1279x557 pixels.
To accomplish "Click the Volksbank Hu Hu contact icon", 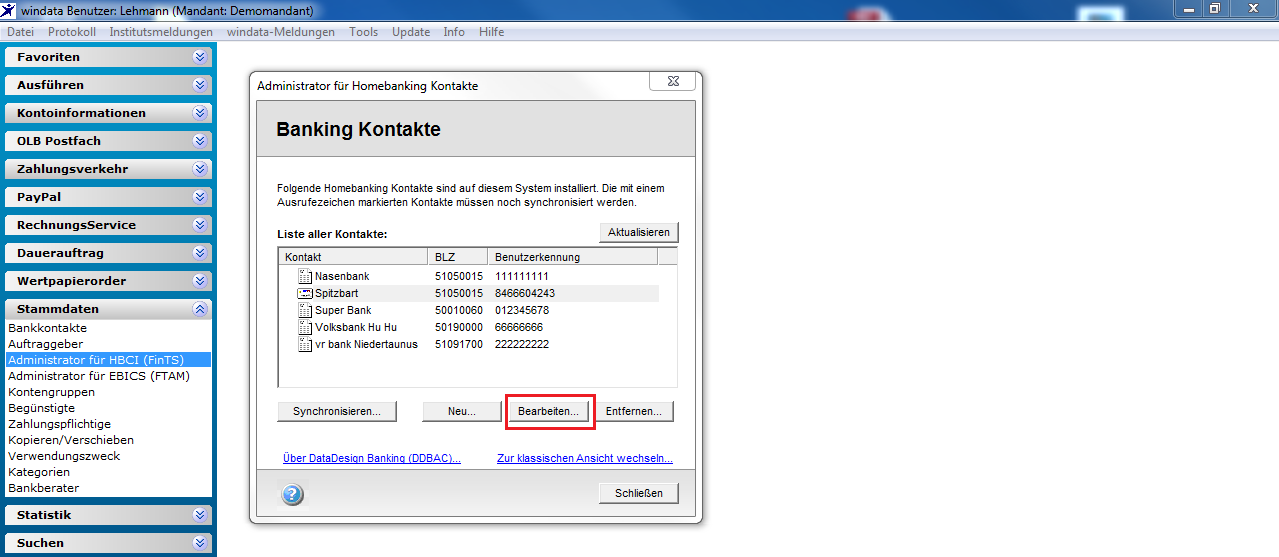I will (306, 327).
